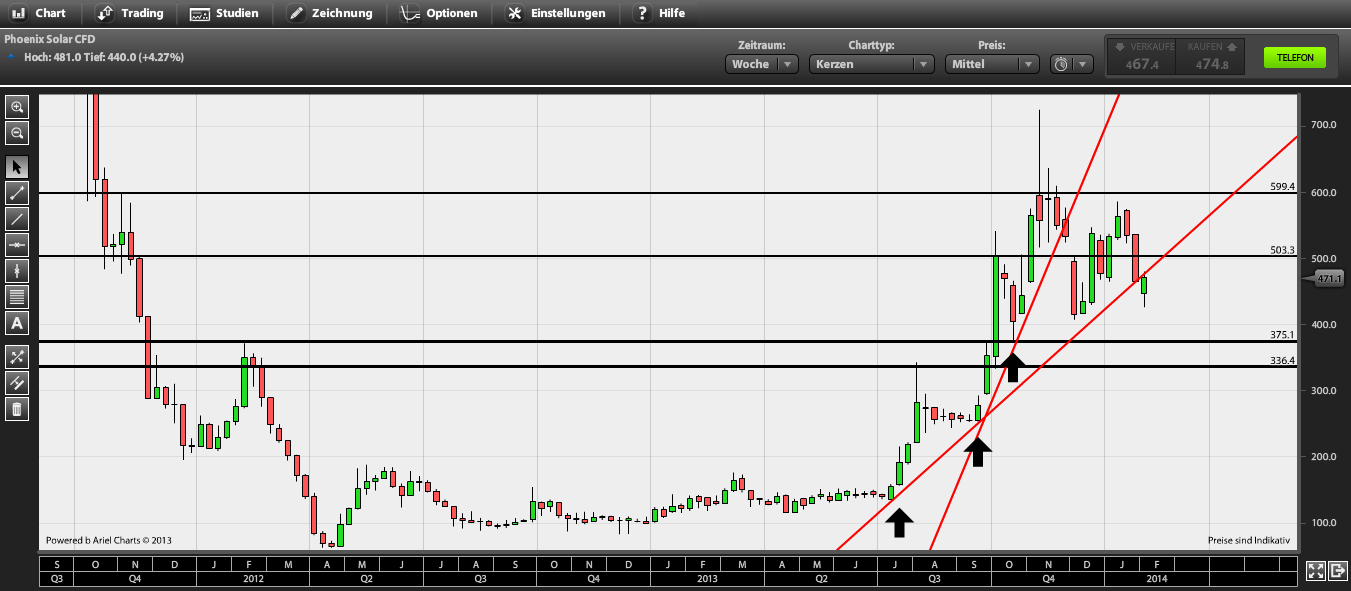Screen dimensions: 1351x591
Task: Click the 2012 year label on timeline
Action: [x=252, y=578]
